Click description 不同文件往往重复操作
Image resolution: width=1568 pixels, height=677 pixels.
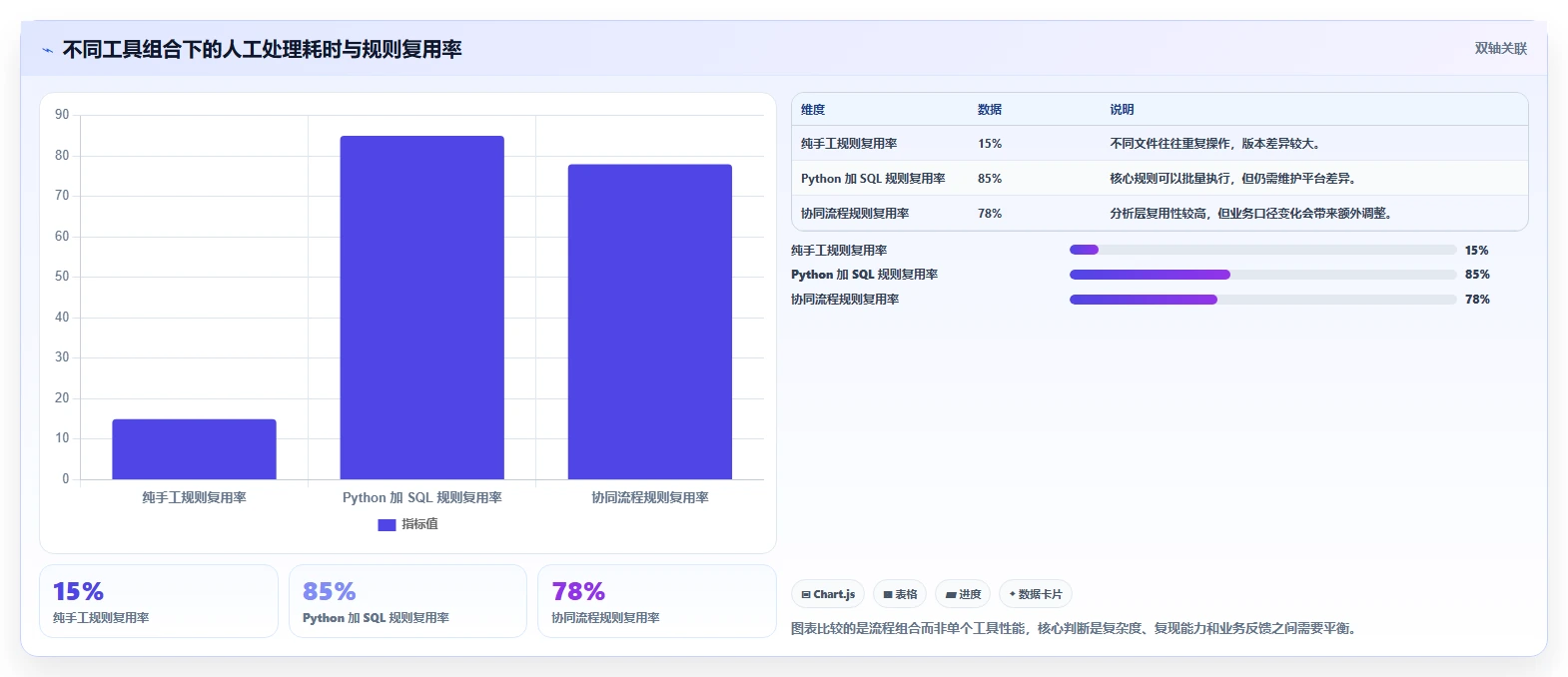[x=1217, y=144]
